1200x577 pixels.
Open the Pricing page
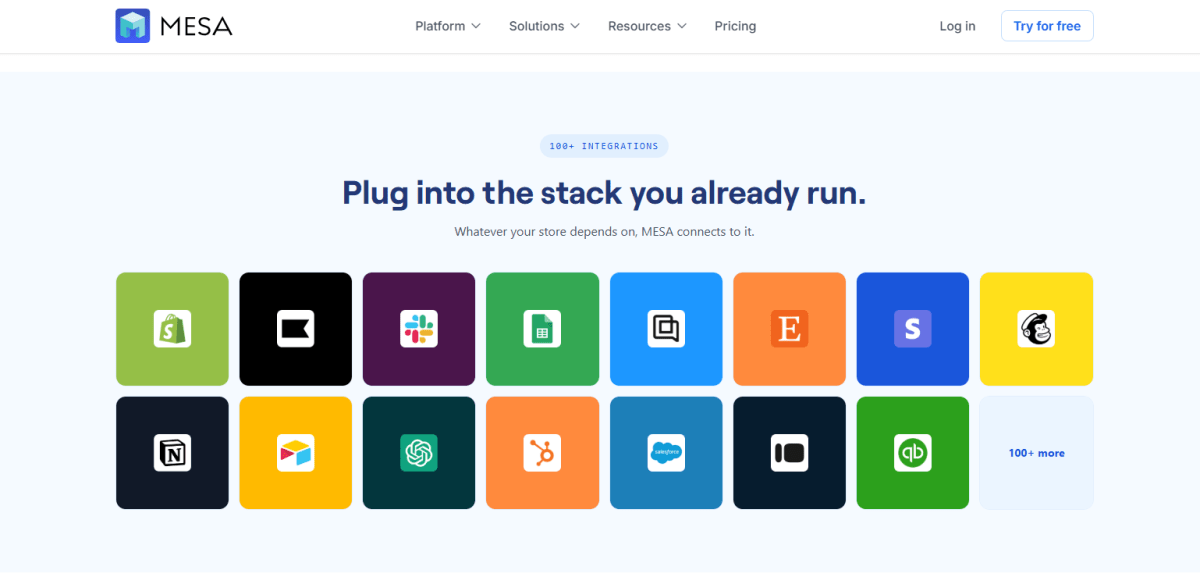click(x=735, y=26)
